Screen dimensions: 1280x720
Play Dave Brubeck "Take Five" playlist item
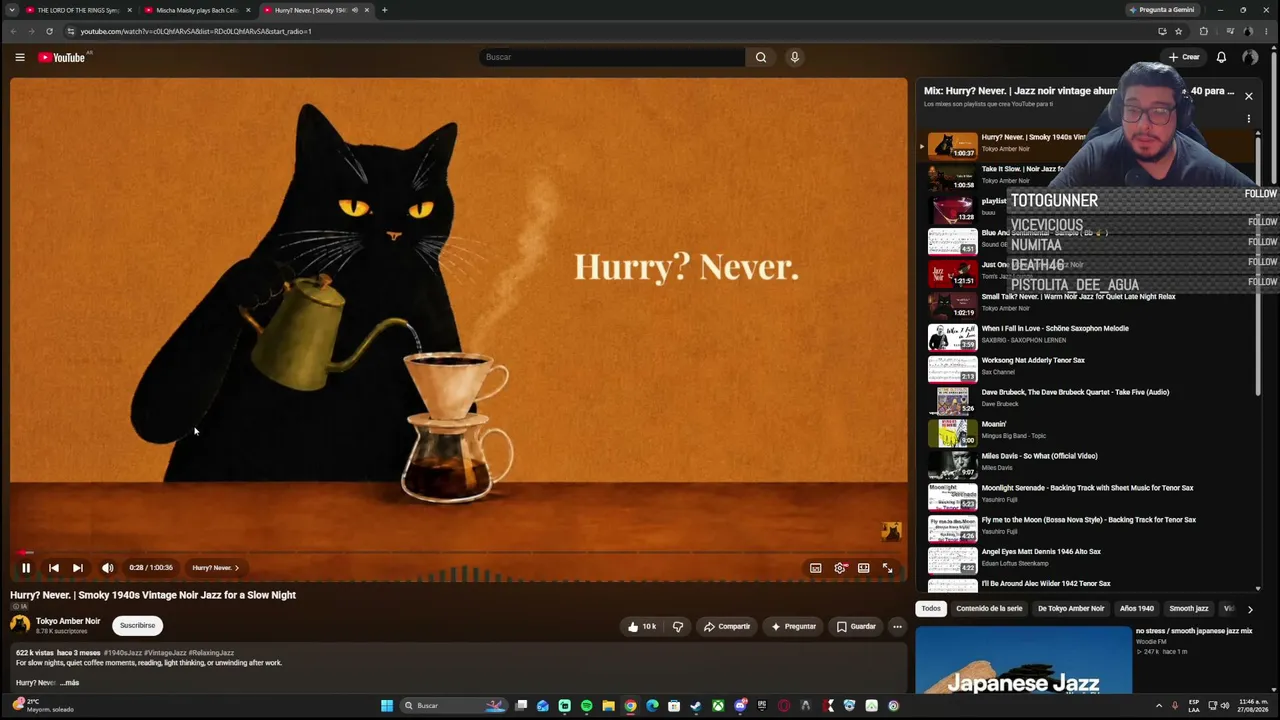click(x=1087, y=400)
